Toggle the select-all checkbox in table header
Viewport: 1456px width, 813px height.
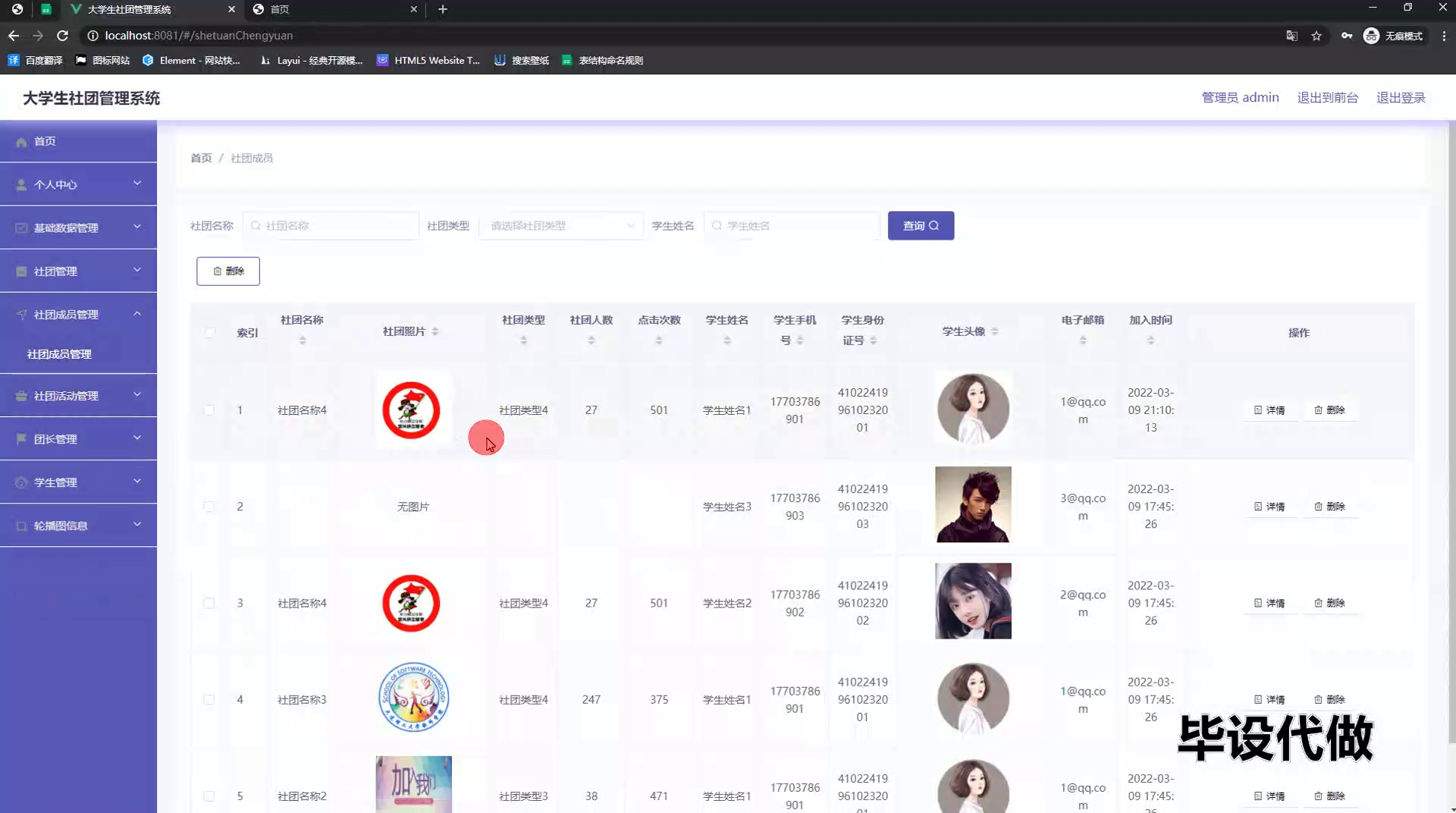[209, 332]
